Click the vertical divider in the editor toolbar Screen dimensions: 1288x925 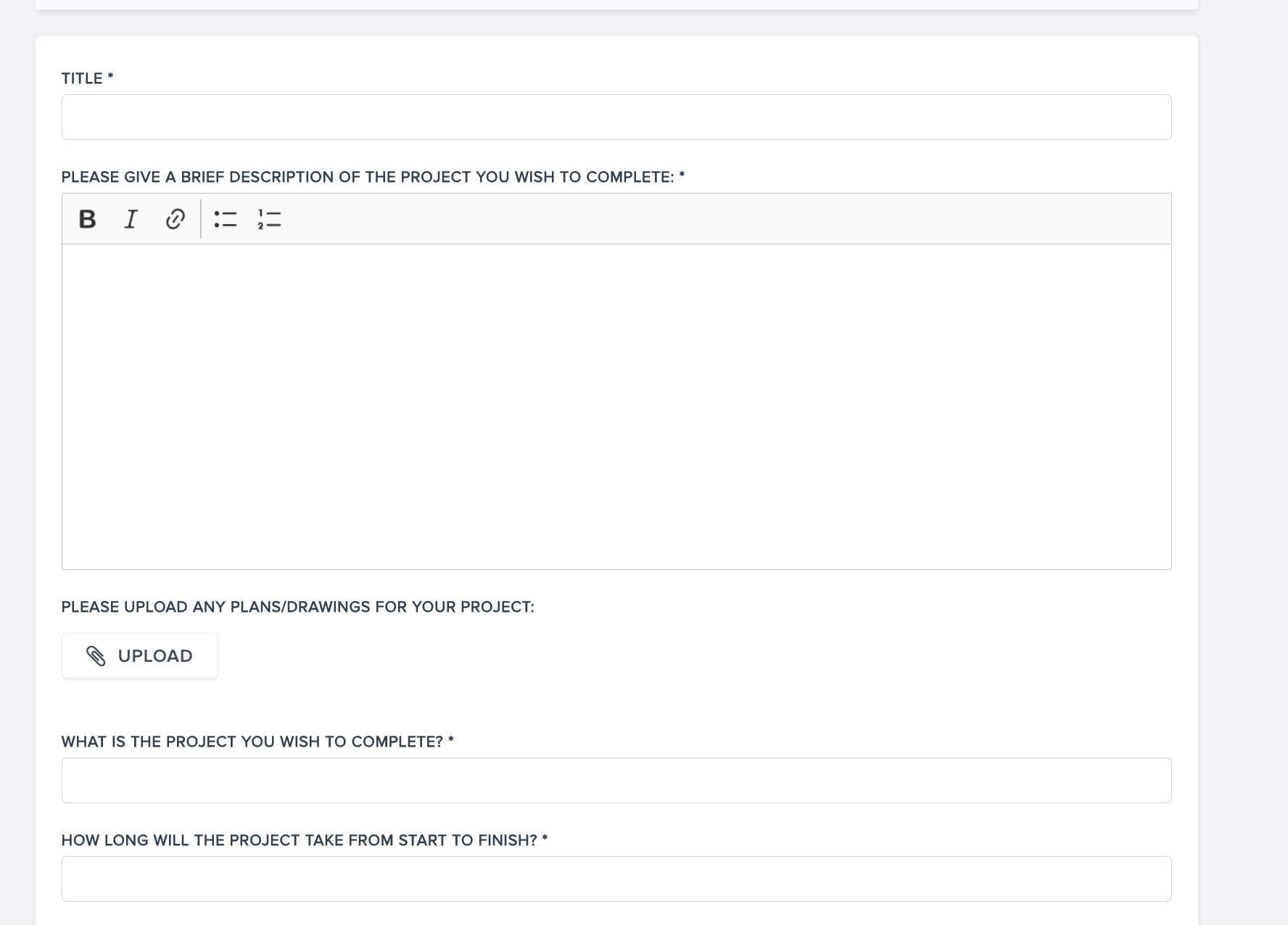tap(201, 219)
